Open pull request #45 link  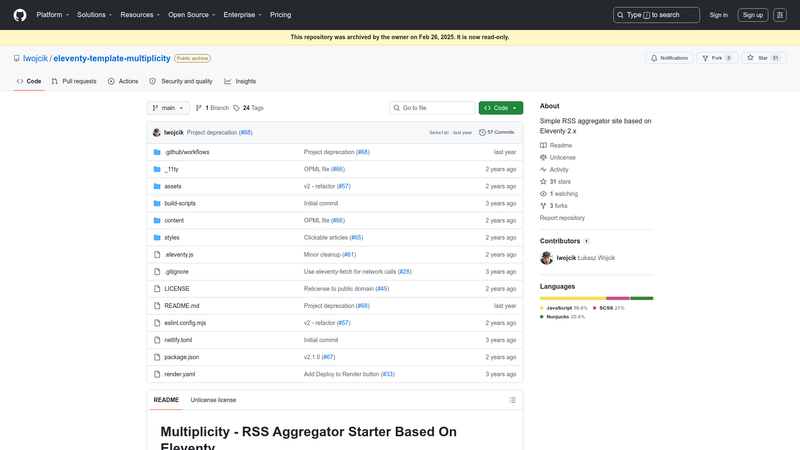(x=382, y=289)
